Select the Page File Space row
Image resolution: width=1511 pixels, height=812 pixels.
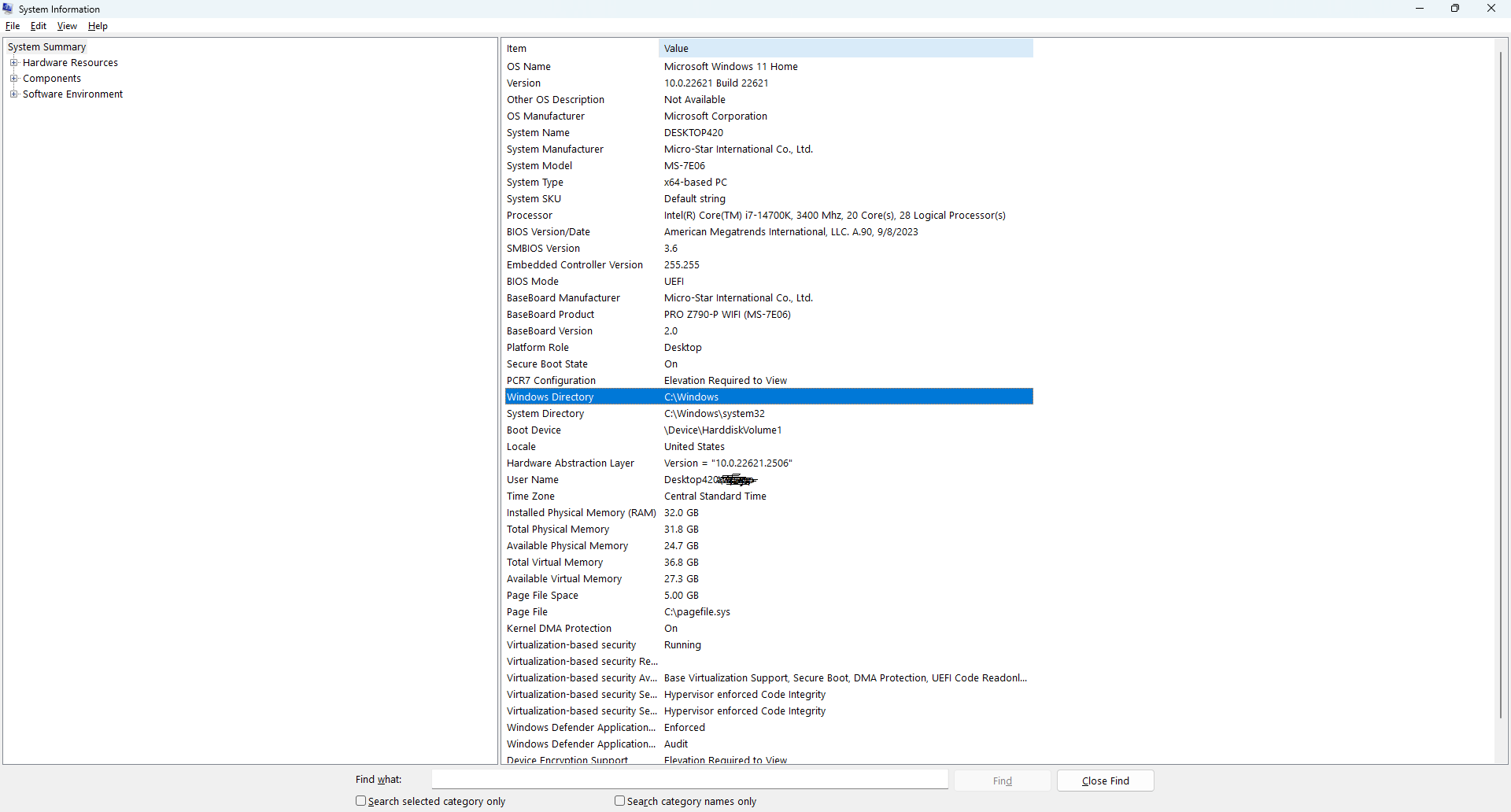pyautogui.click(x=769, y=596)
